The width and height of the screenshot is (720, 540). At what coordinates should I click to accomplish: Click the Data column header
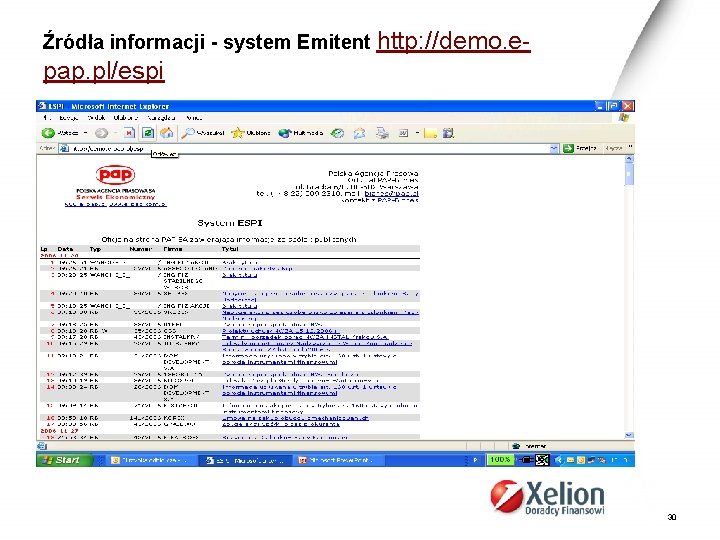coord(65,249)
